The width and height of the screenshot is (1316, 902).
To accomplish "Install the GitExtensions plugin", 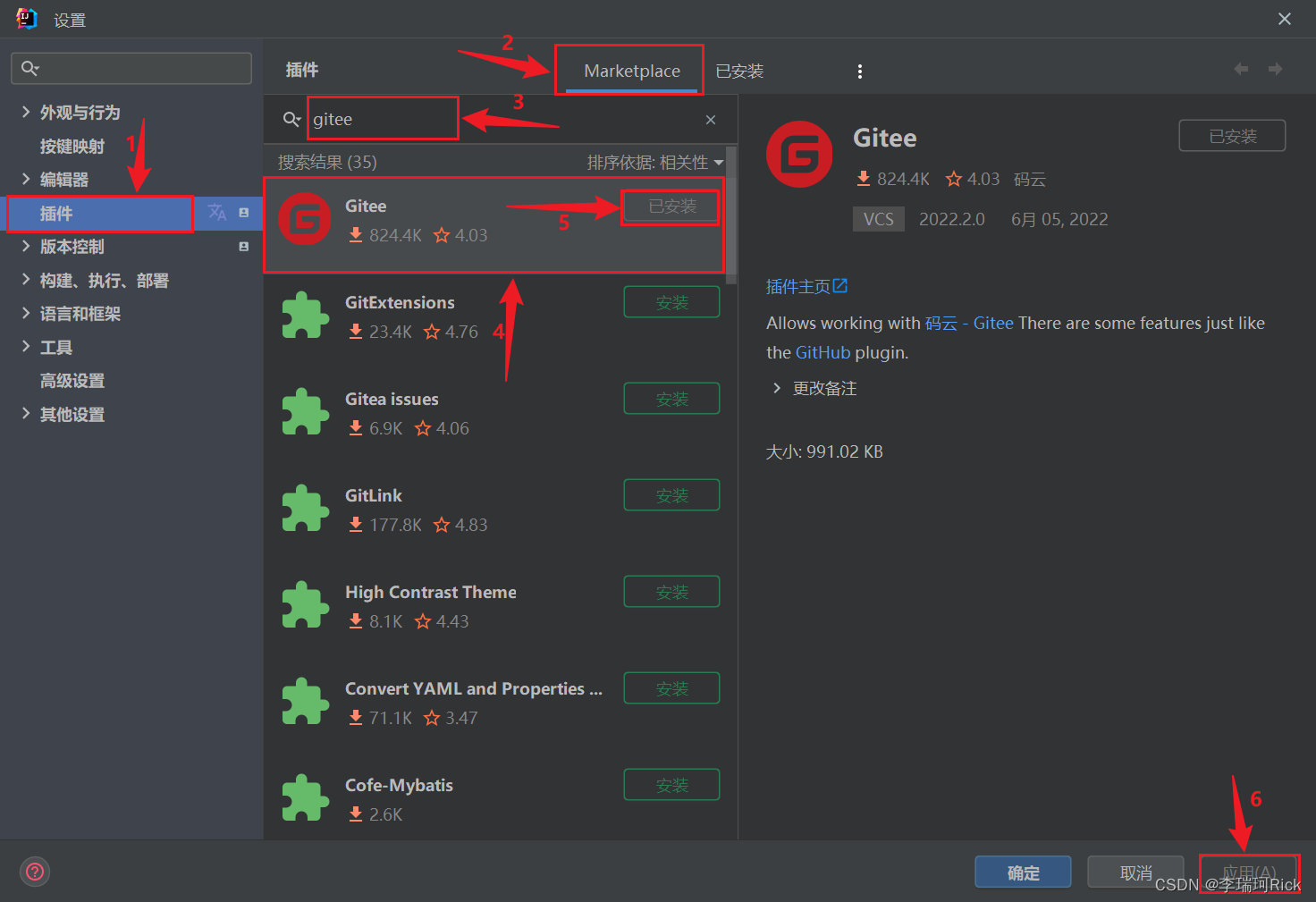I will (671, 302).
